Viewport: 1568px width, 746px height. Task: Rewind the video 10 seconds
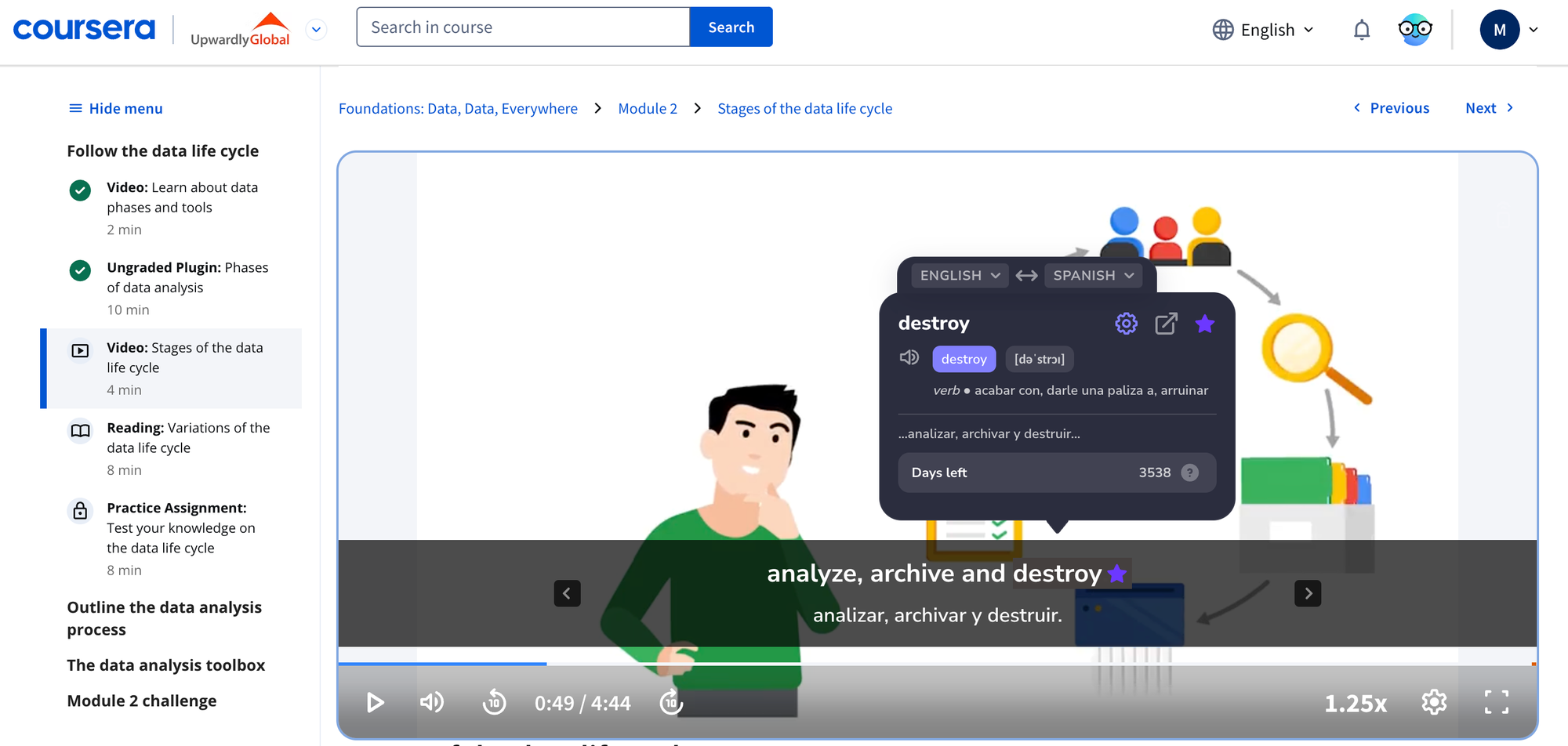point(494,702)
